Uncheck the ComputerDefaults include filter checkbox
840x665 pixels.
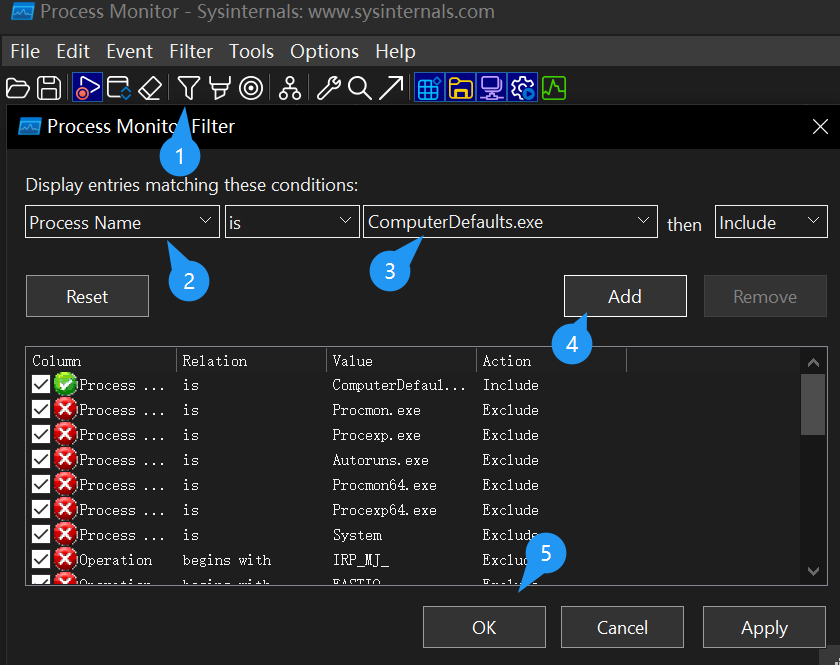(x=41, y=384)
